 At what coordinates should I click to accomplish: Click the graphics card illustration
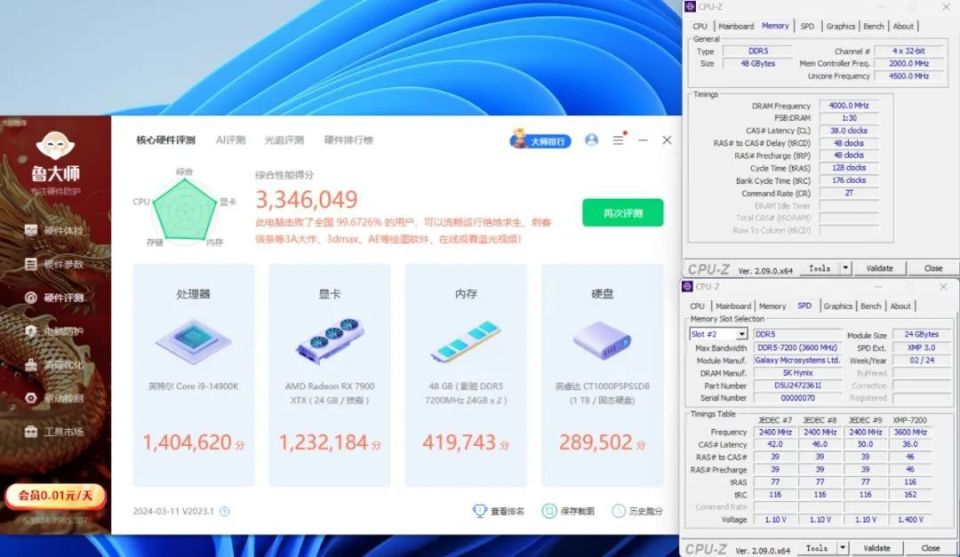tap(330, 340)
